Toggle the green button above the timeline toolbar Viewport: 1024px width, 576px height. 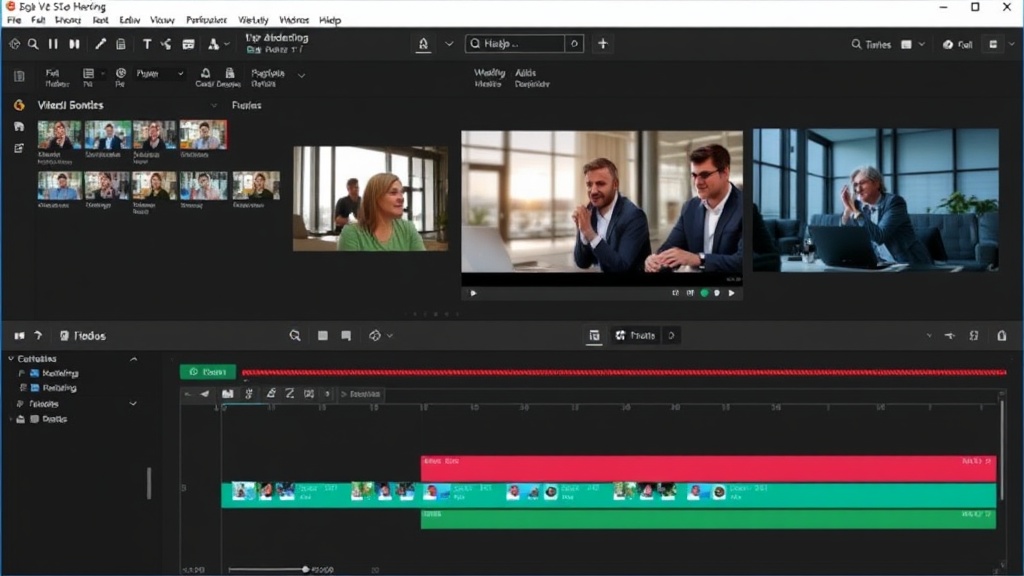pyautogui.click(x=207, y=372)
